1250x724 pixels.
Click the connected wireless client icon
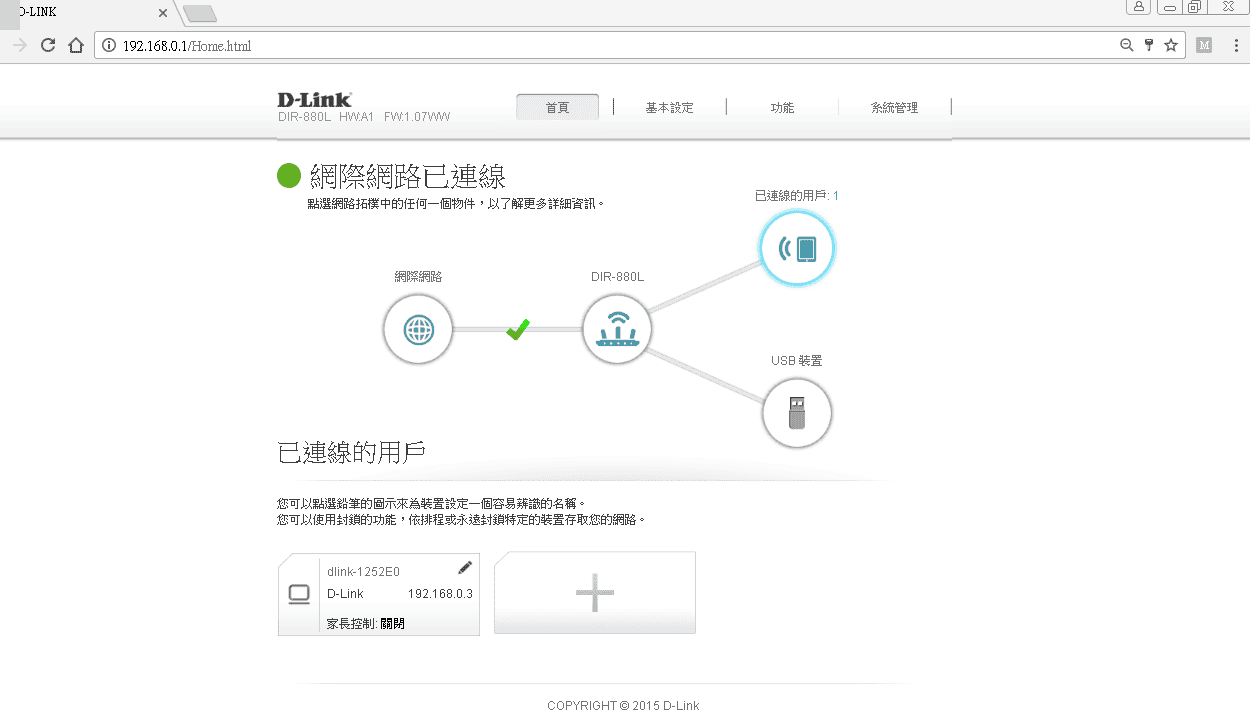[x=796, y=247]
